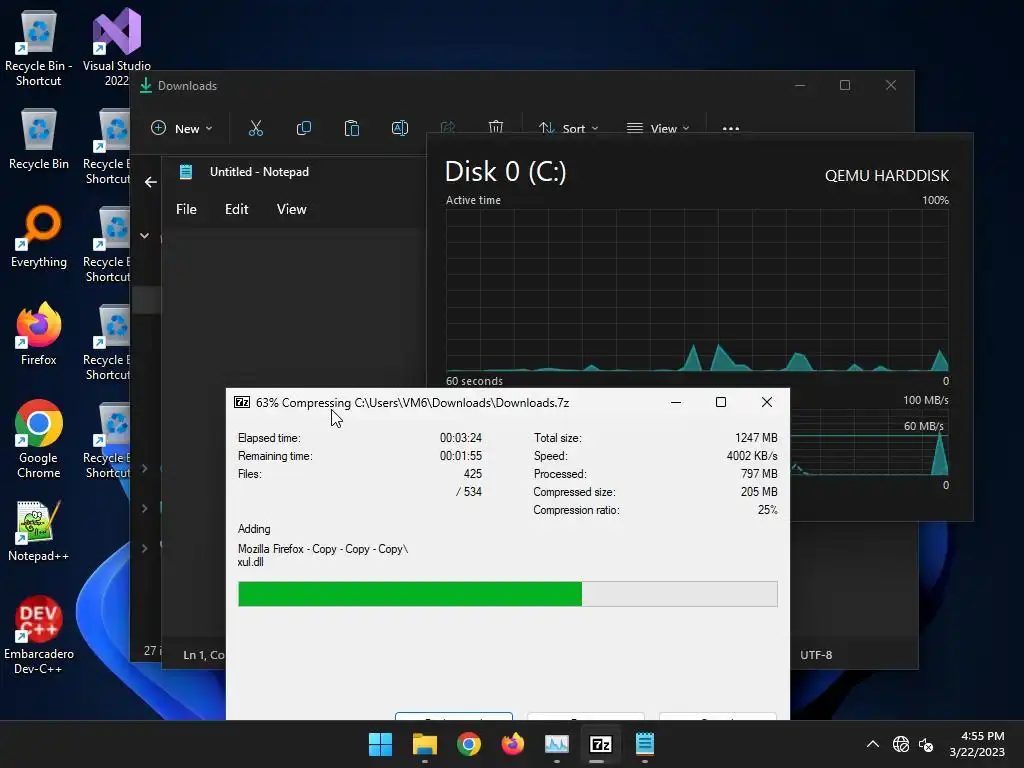The height and width of the screenshot is (768, 1024).
Task: Launch Firefox from the desktop
Action: (x=39, y=334)
